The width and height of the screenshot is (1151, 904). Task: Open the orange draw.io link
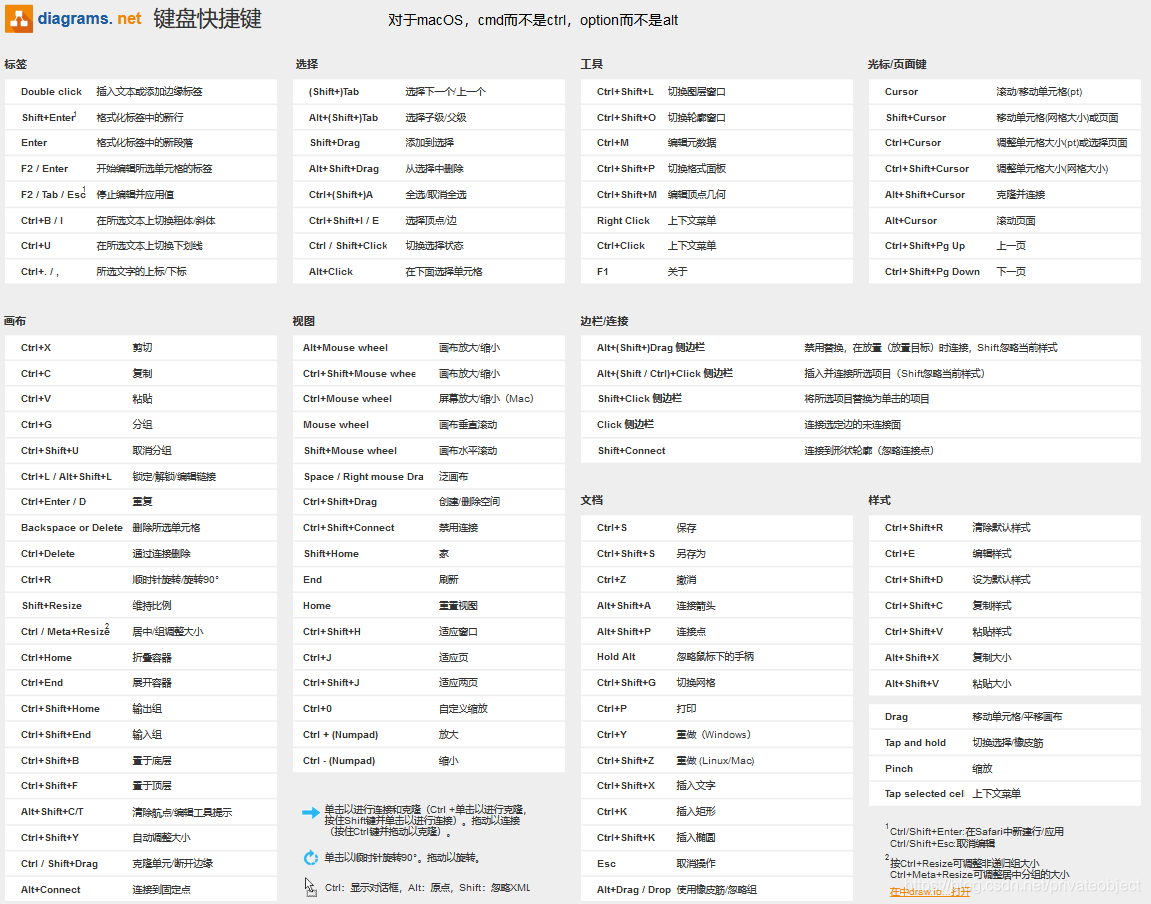click(929, 892)
